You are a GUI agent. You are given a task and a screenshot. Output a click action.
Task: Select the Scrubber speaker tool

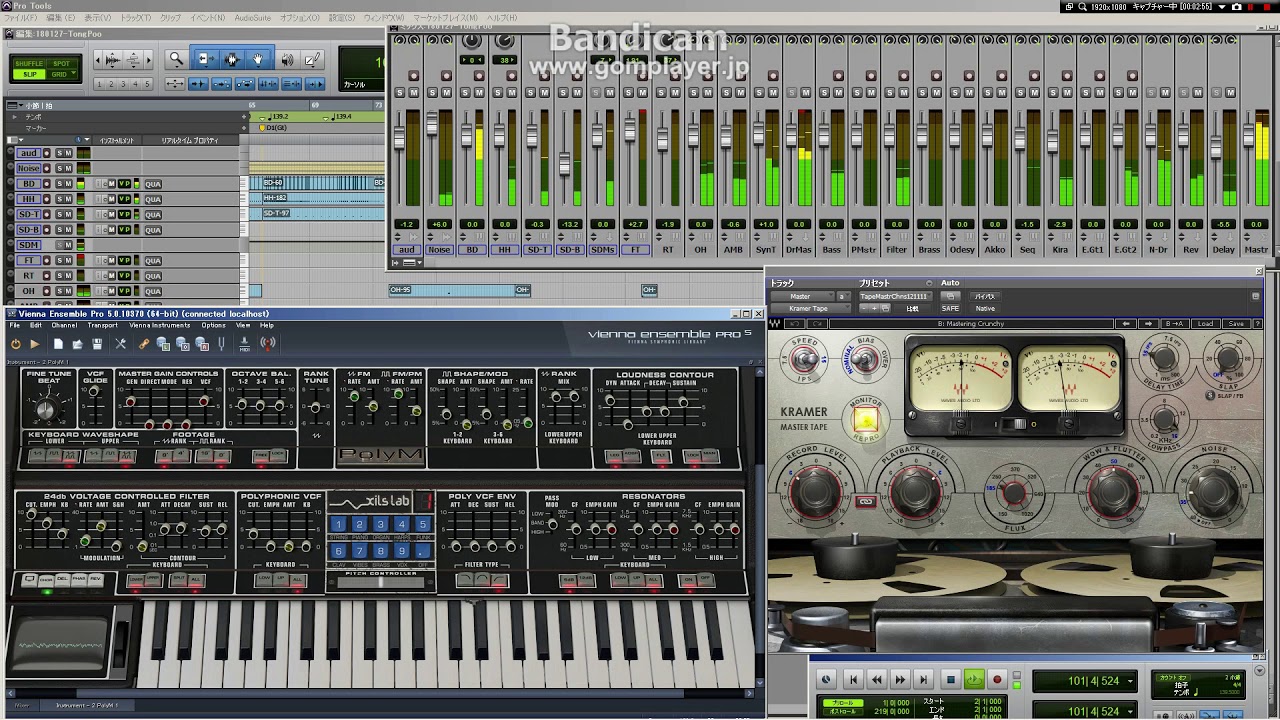(x=289, y=60)
